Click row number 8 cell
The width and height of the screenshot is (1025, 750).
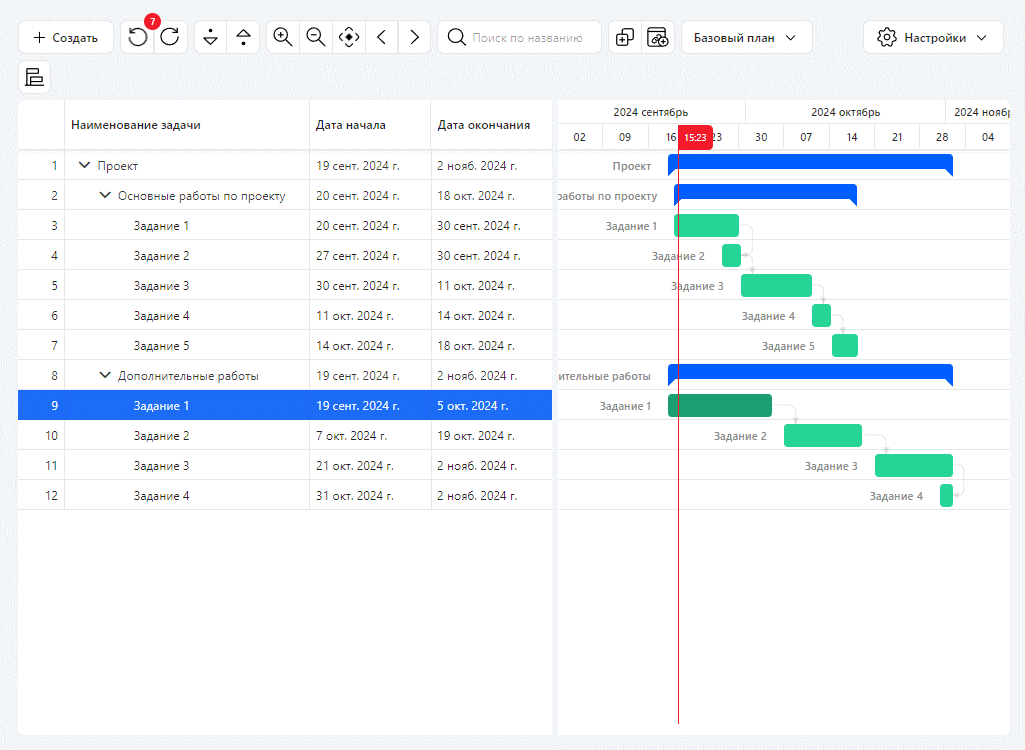pos(41,375)
